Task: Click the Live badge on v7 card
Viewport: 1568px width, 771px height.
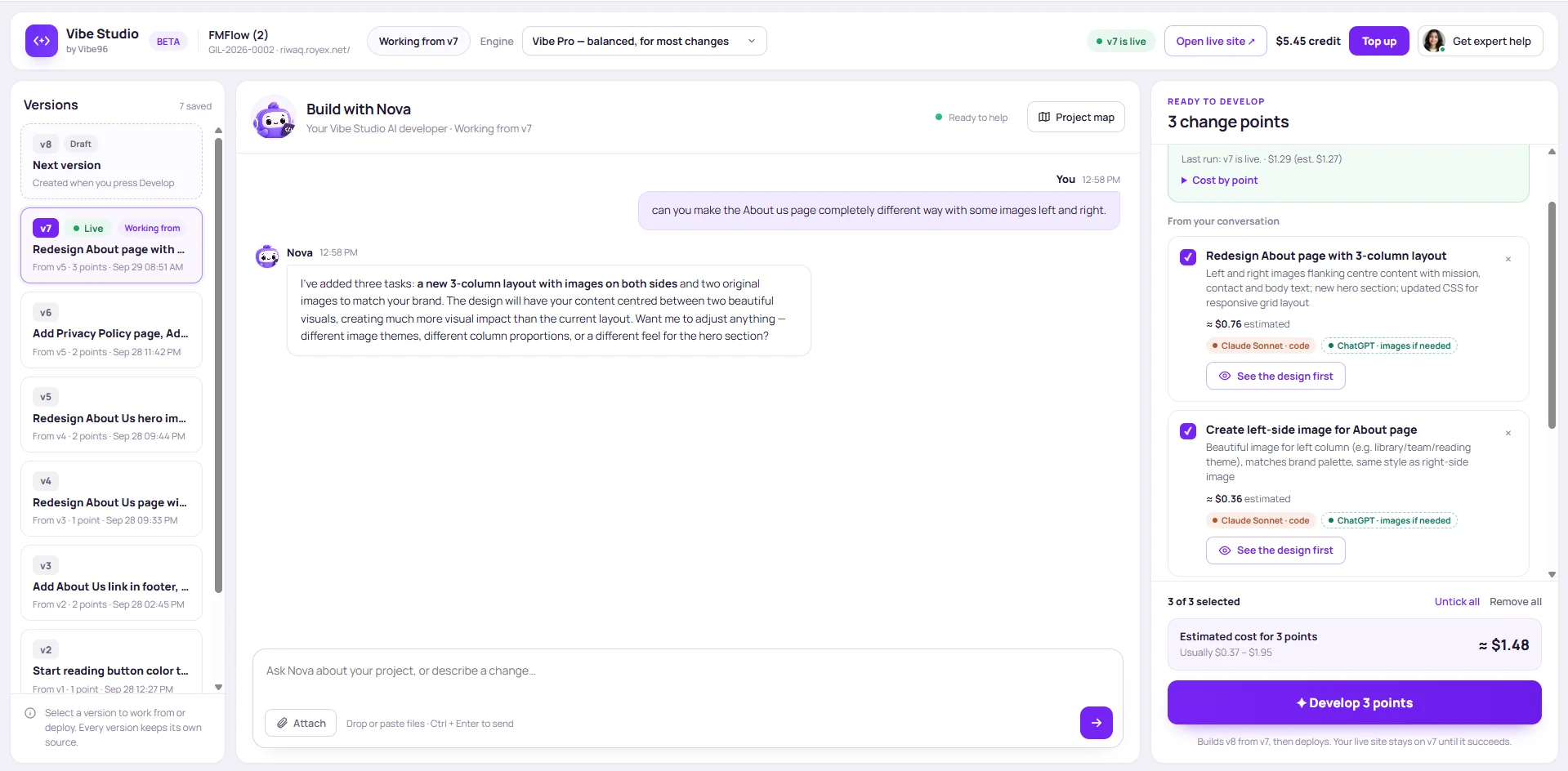Action: pos(88,228)
